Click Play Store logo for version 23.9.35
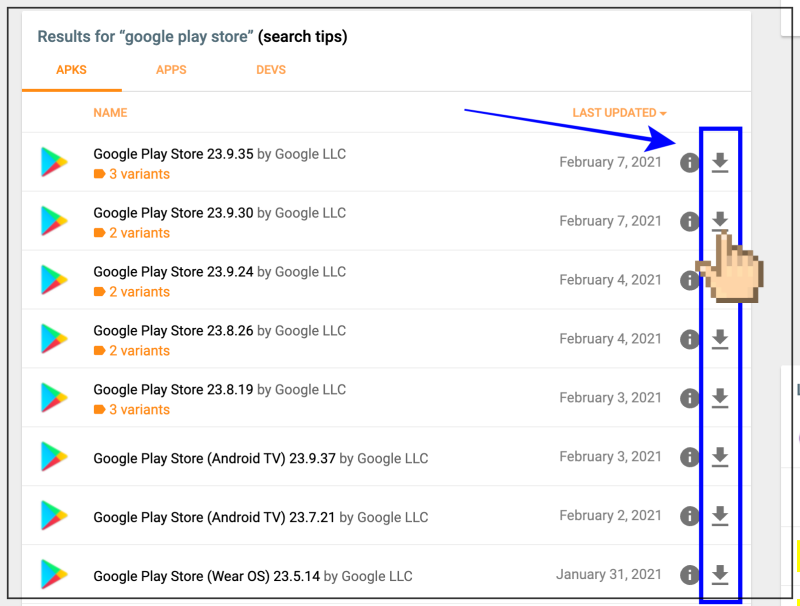 click(54, 162)
